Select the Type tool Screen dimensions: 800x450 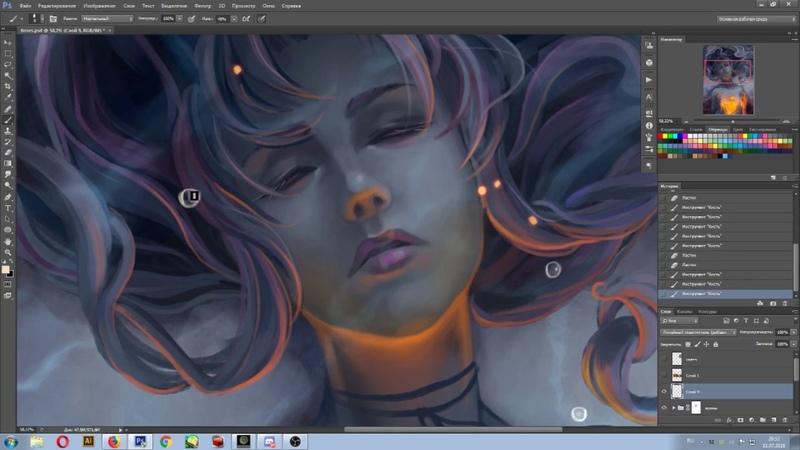coord(8,208)
